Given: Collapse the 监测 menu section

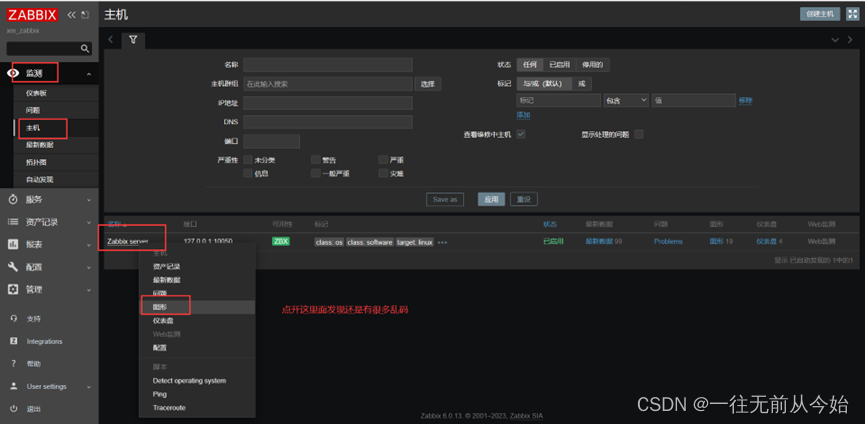Looking at the screenshot, I should [89, 74].
